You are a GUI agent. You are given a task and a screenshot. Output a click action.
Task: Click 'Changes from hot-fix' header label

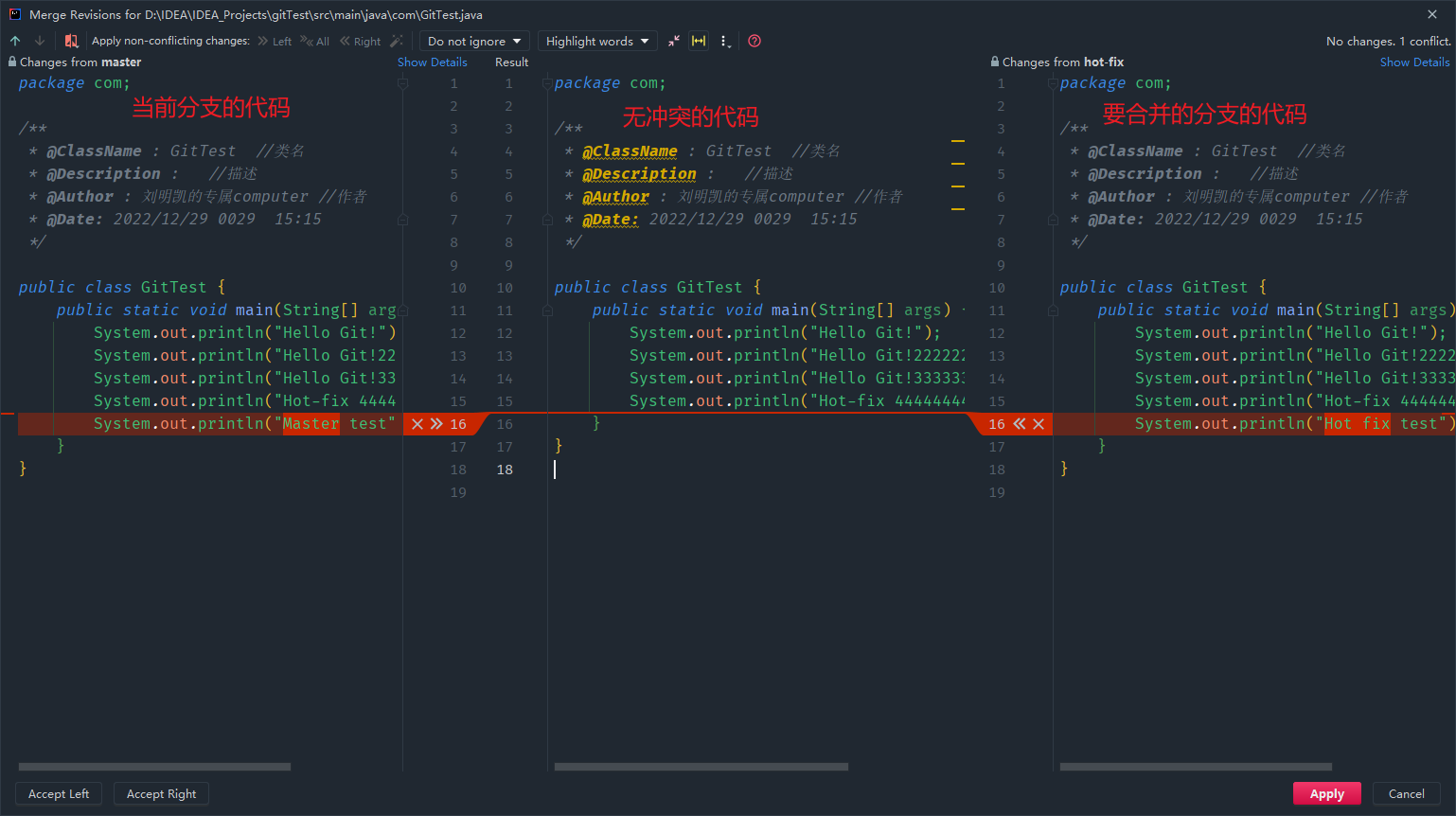1063,62
